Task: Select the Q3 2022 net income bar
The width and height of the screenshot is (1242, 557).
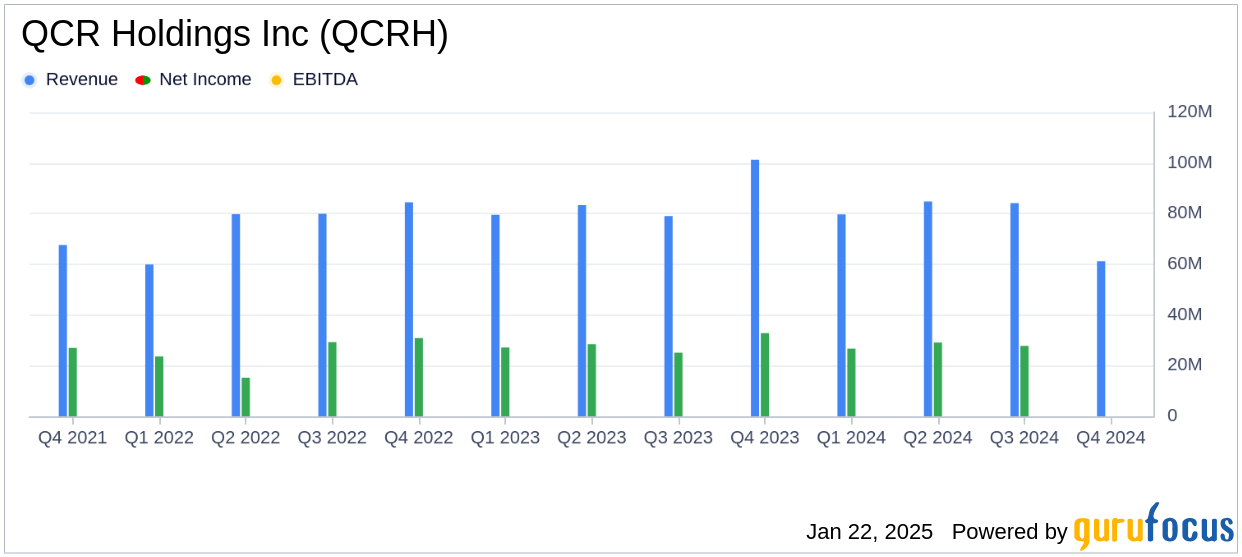Action: pos(332,379)
